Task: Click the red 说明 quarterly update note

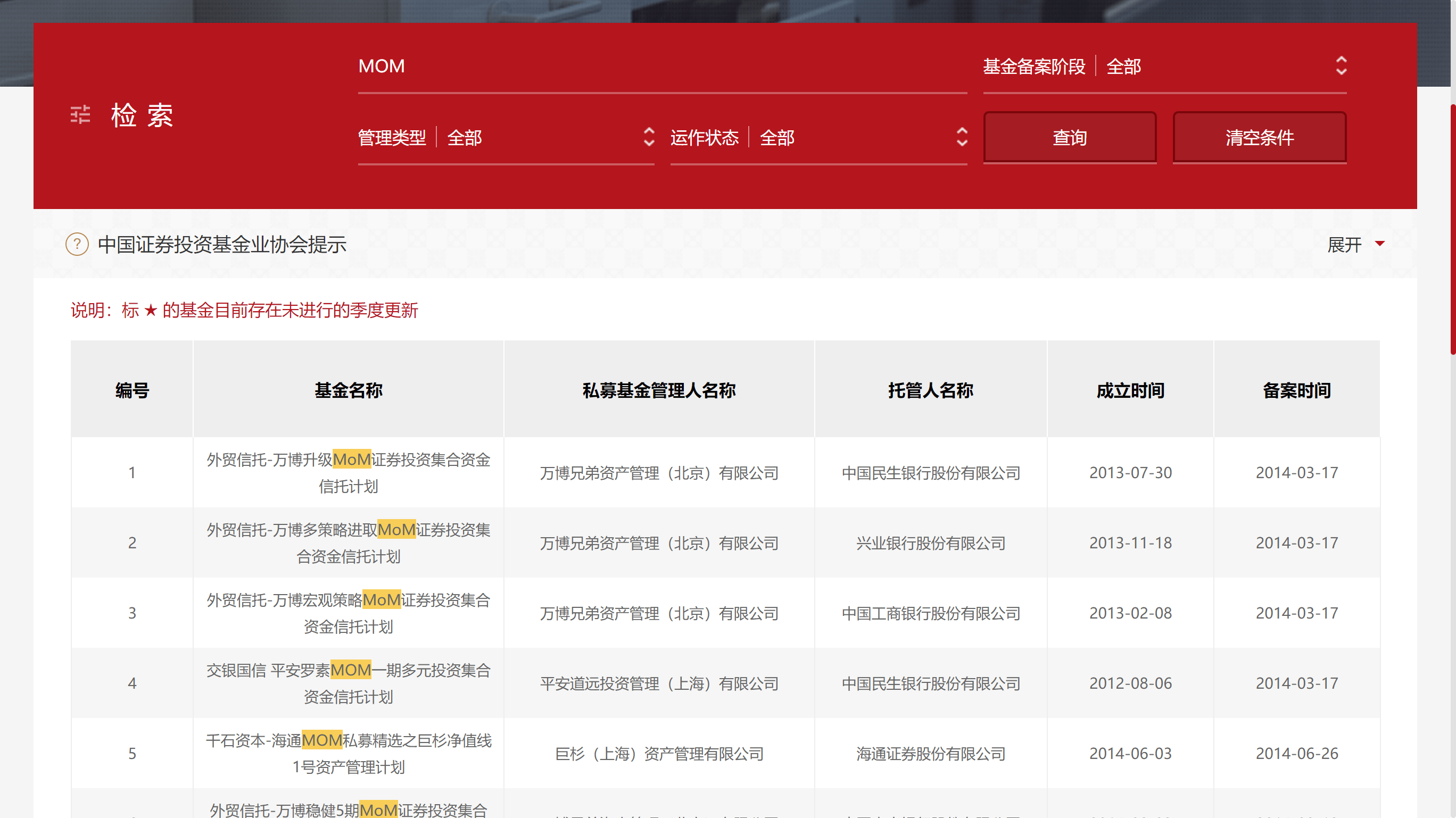Action: coord(244,310)
